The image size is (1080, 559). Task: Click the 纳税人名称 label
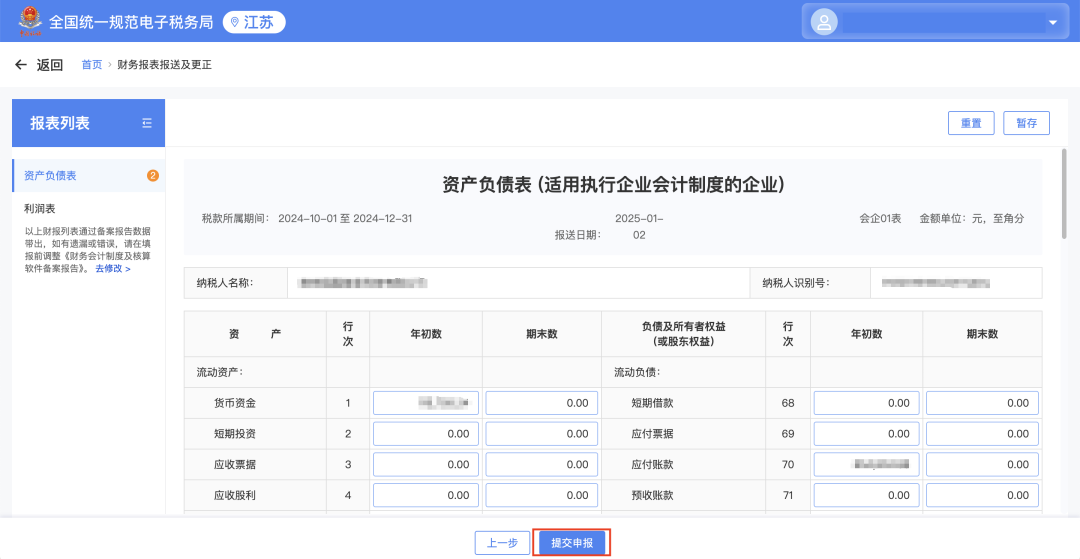click(x=225, y=282)
